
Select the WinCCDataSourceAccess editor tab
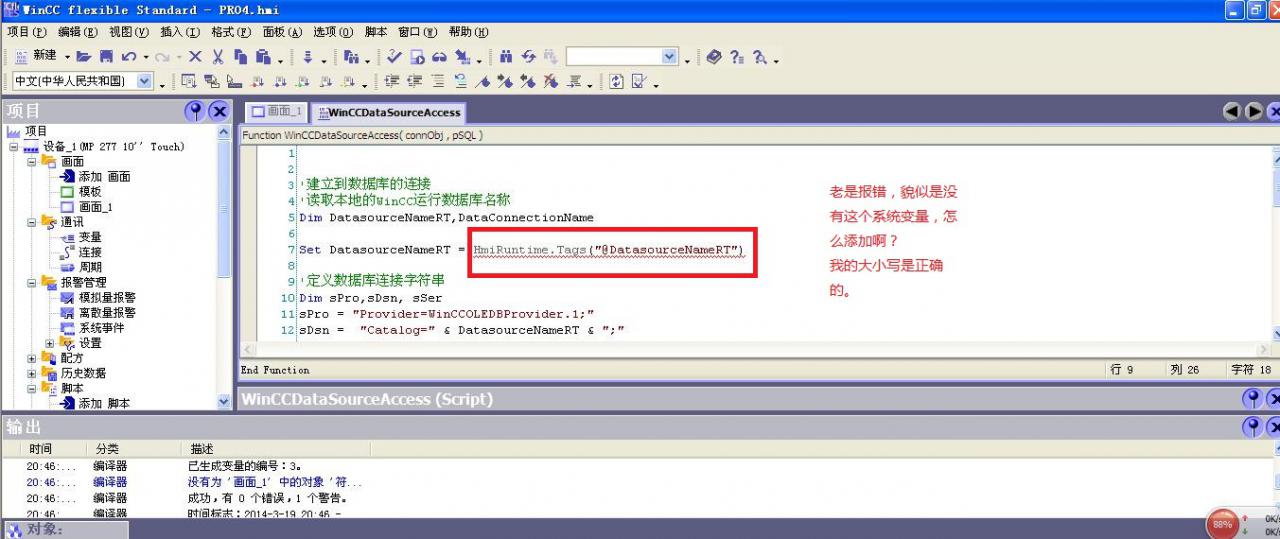388,113
